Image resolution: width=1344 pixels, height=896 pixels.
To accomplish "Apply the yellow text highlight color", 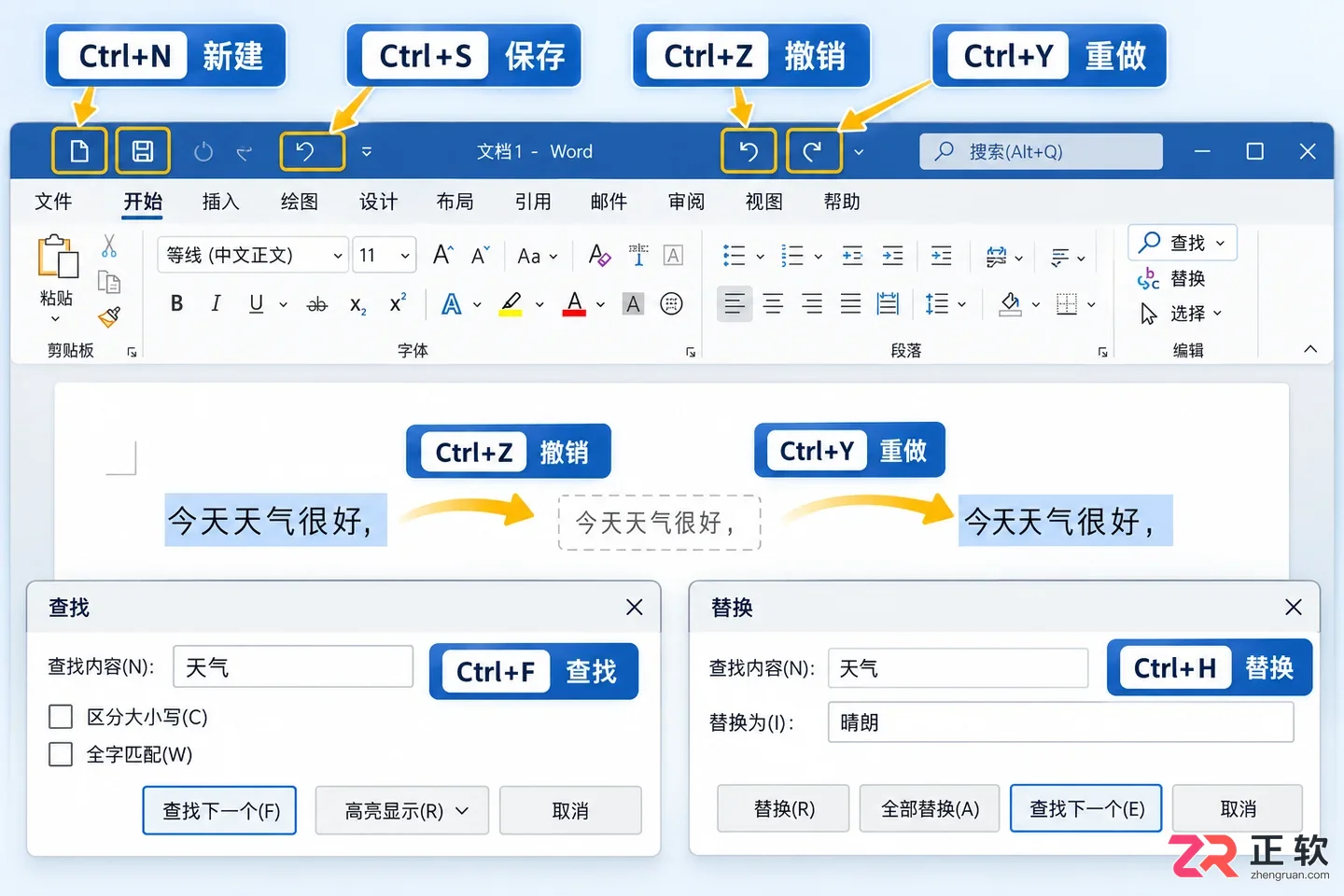I will click(511, 304).
